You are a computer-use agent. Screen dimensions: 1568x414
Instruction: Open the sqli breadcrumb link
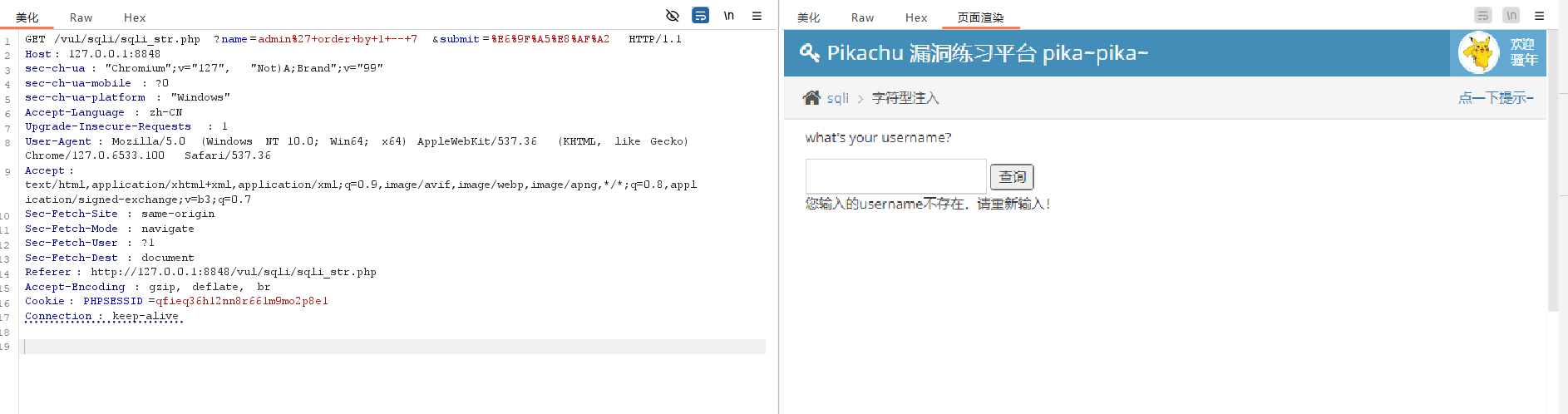tap(837, 98)
